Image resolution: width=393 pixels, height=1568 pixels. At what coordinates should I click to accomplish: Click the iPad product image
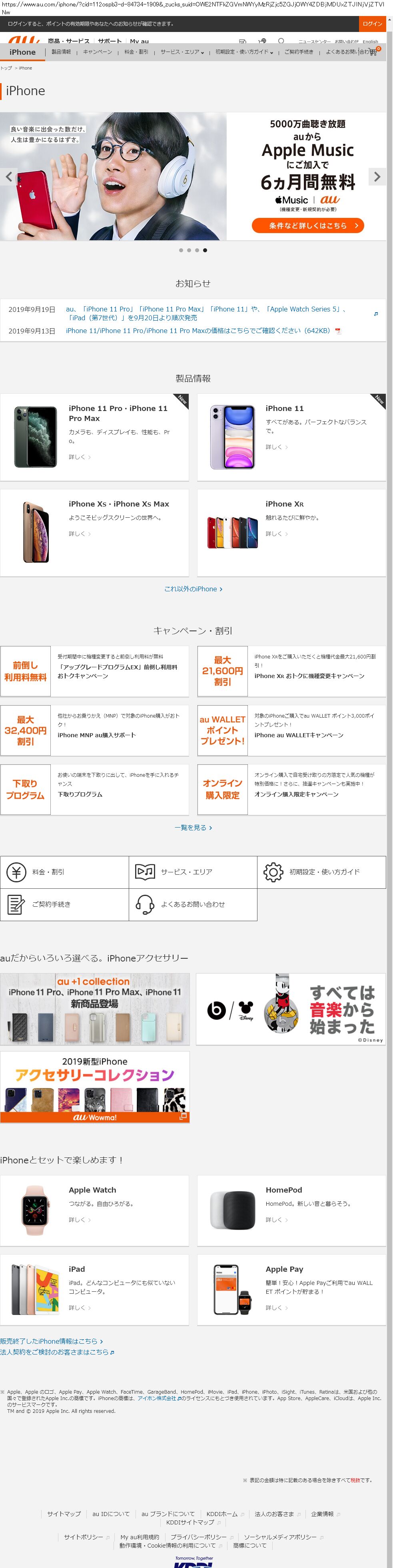35,1291
